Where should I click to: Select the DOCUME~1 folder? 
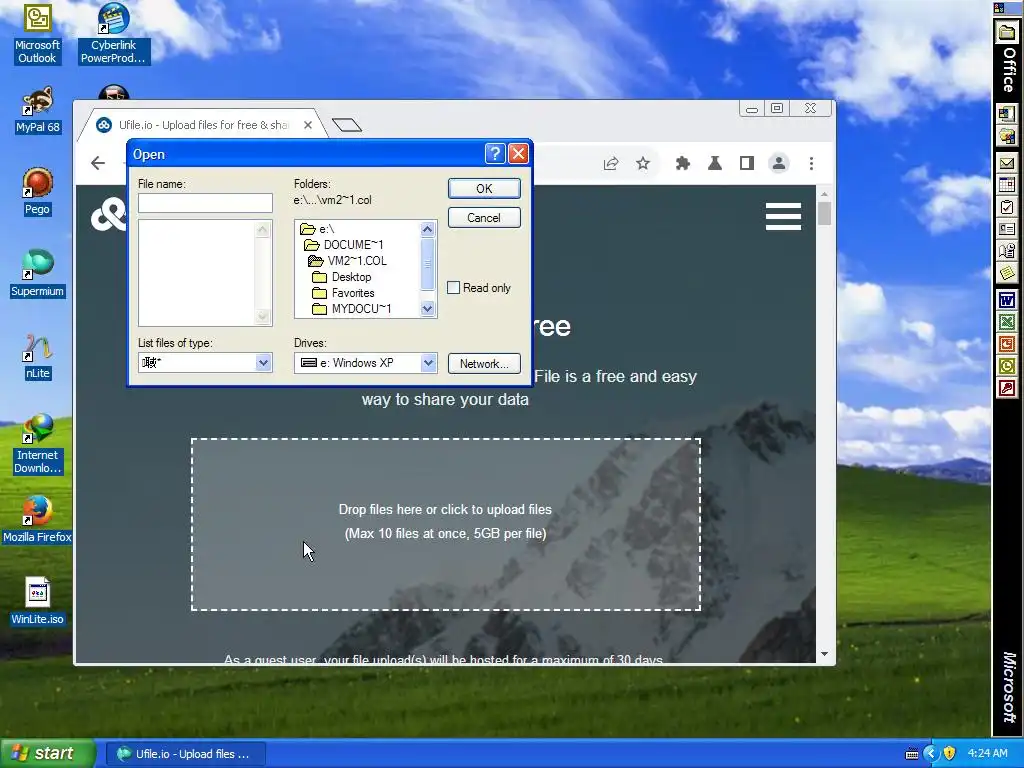point(344,245)
